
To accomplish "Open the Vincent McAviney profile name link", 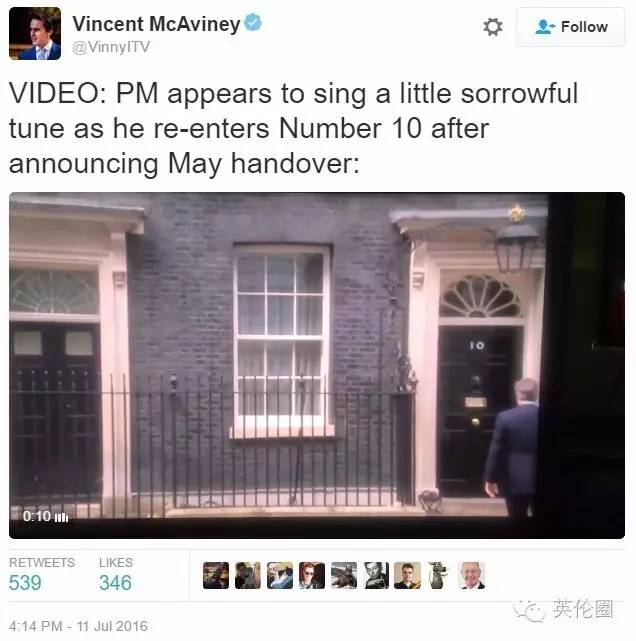I will tap(156, 24).
